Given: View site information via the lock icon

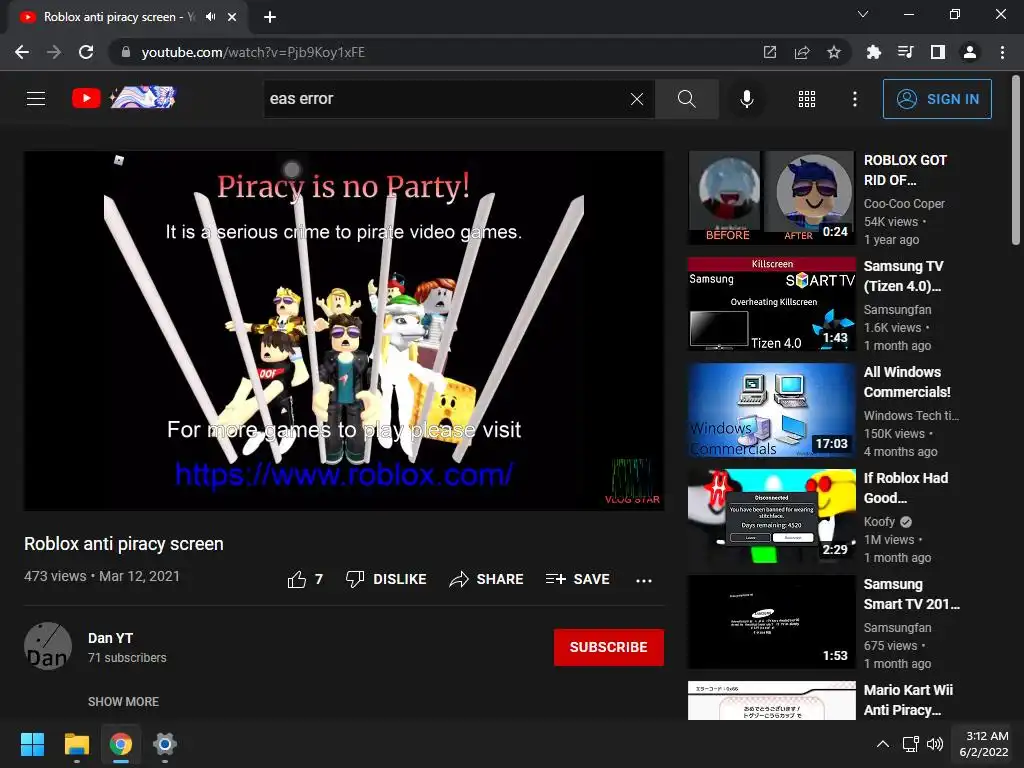Looking at the screenshot, I should coord(126,52).
